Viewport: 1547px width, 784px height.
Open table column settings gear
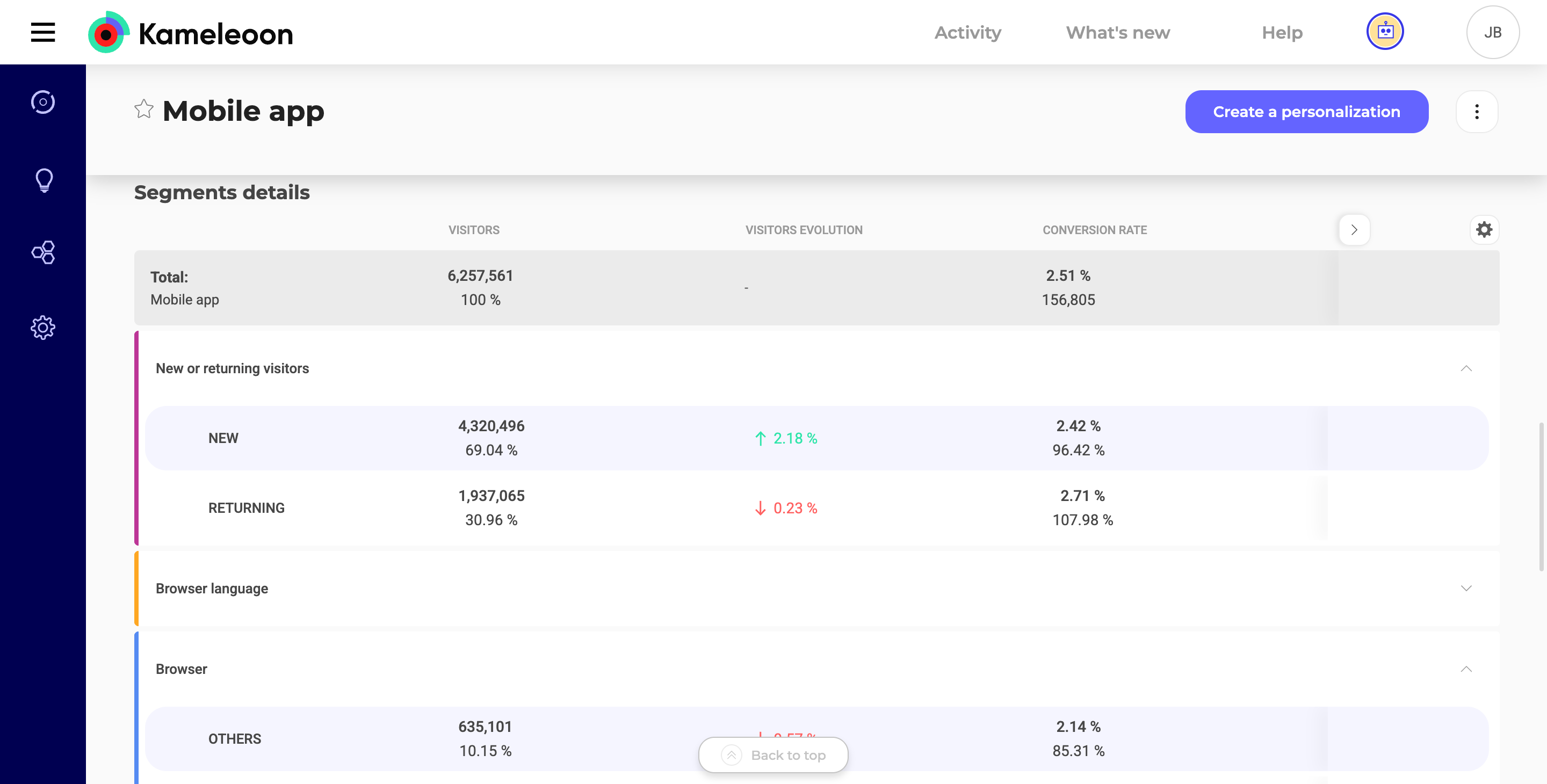coord(1484,230)
